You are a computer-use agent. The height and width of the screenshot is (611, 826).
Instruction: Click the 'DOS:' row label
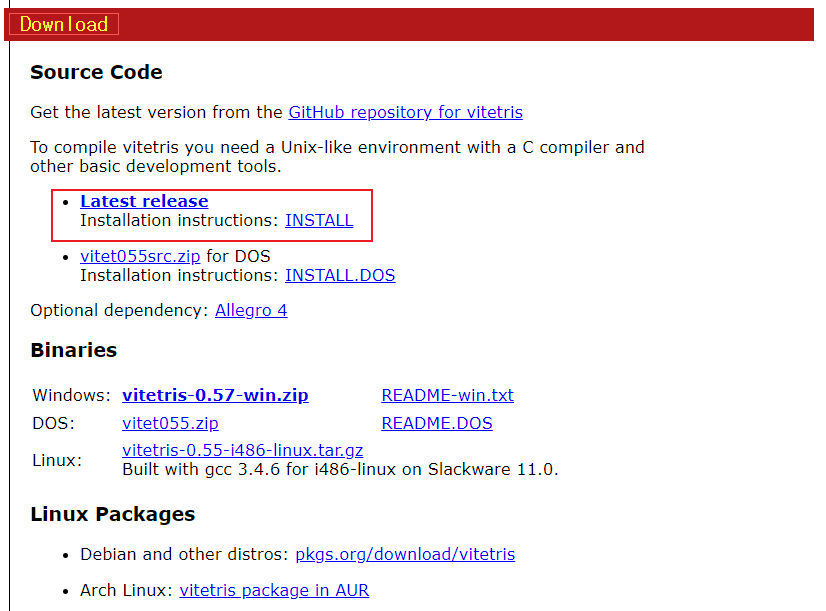[53, 423]
